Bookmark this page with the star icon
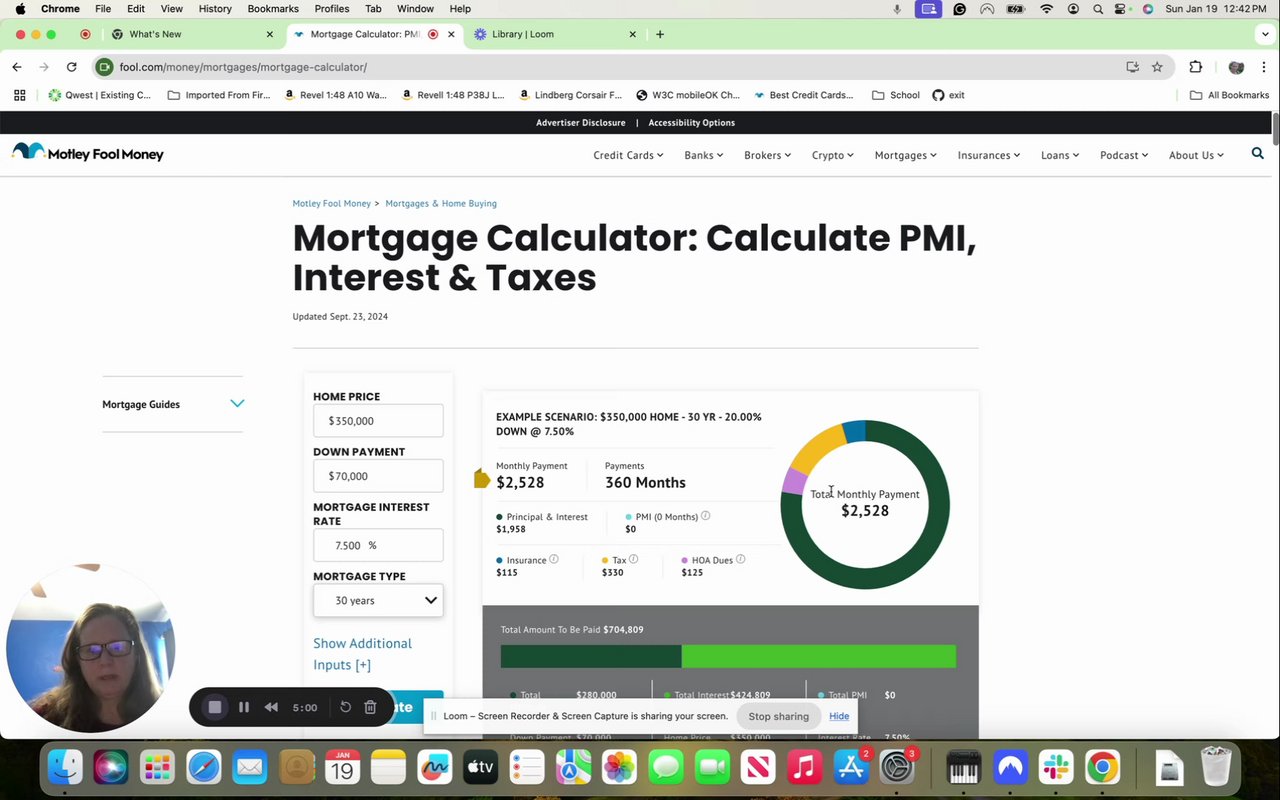The image size is (1280, 800). (x=1157, y=67)
